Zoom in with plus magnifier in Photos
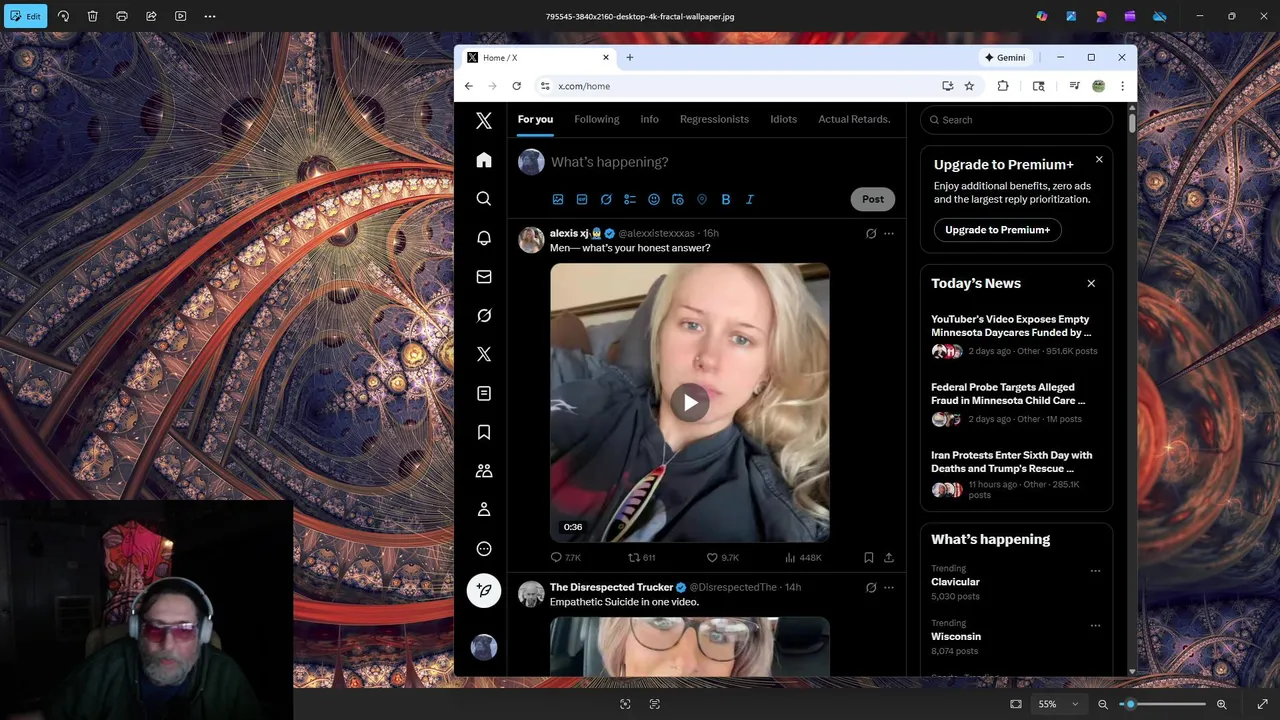Viewport: 1280px width, 720px height. tap(1221, 704)
